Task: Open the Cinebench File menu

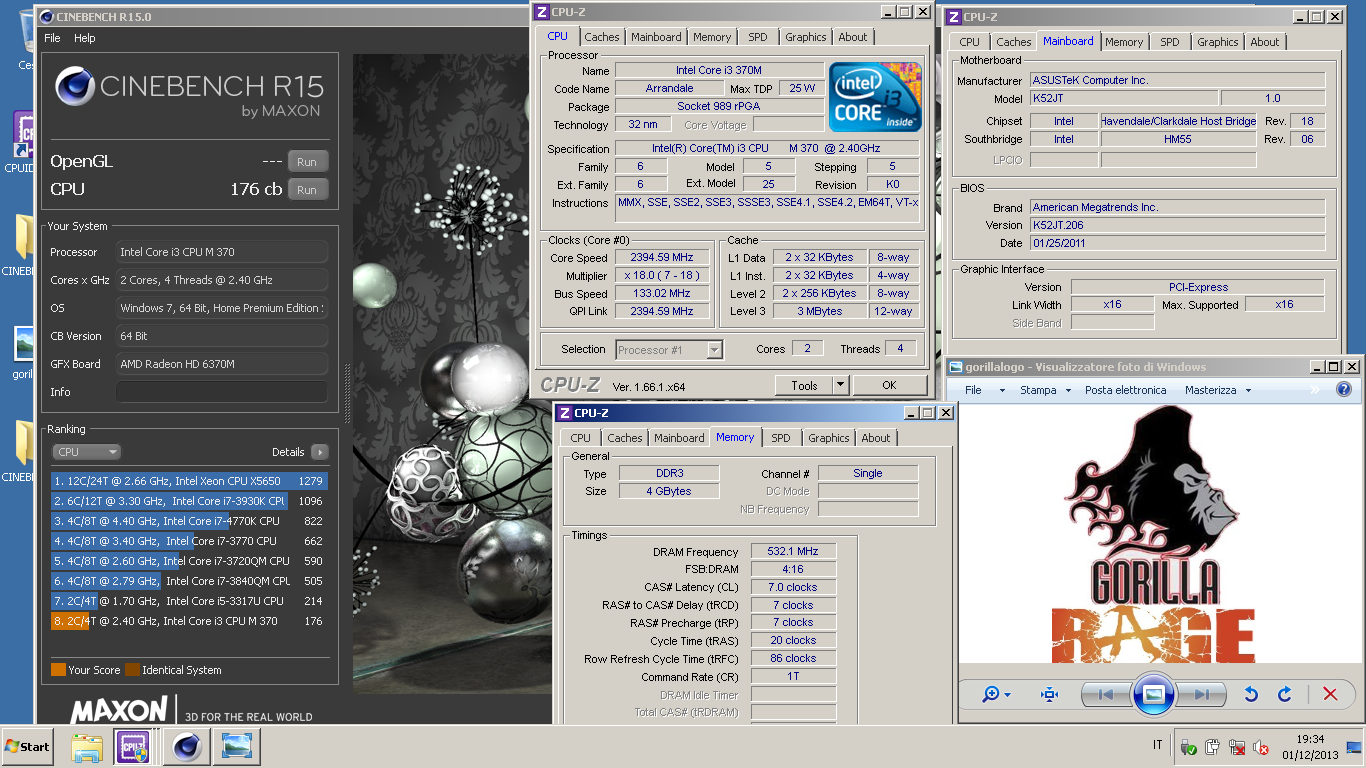Action: click(52, 38)
